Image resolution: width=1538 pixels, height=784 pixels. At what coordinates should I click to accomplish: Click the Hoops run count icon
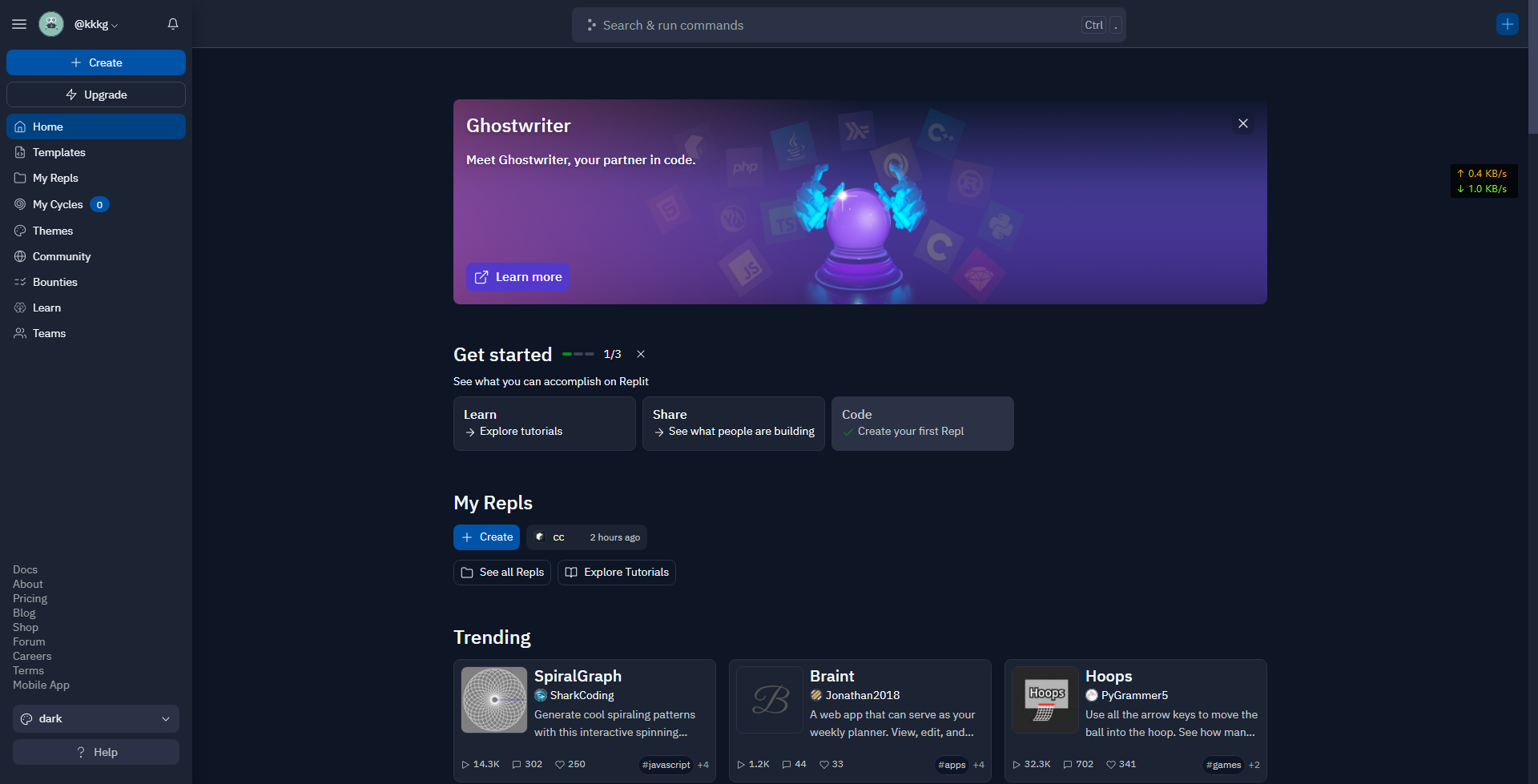pos(1017,765)
